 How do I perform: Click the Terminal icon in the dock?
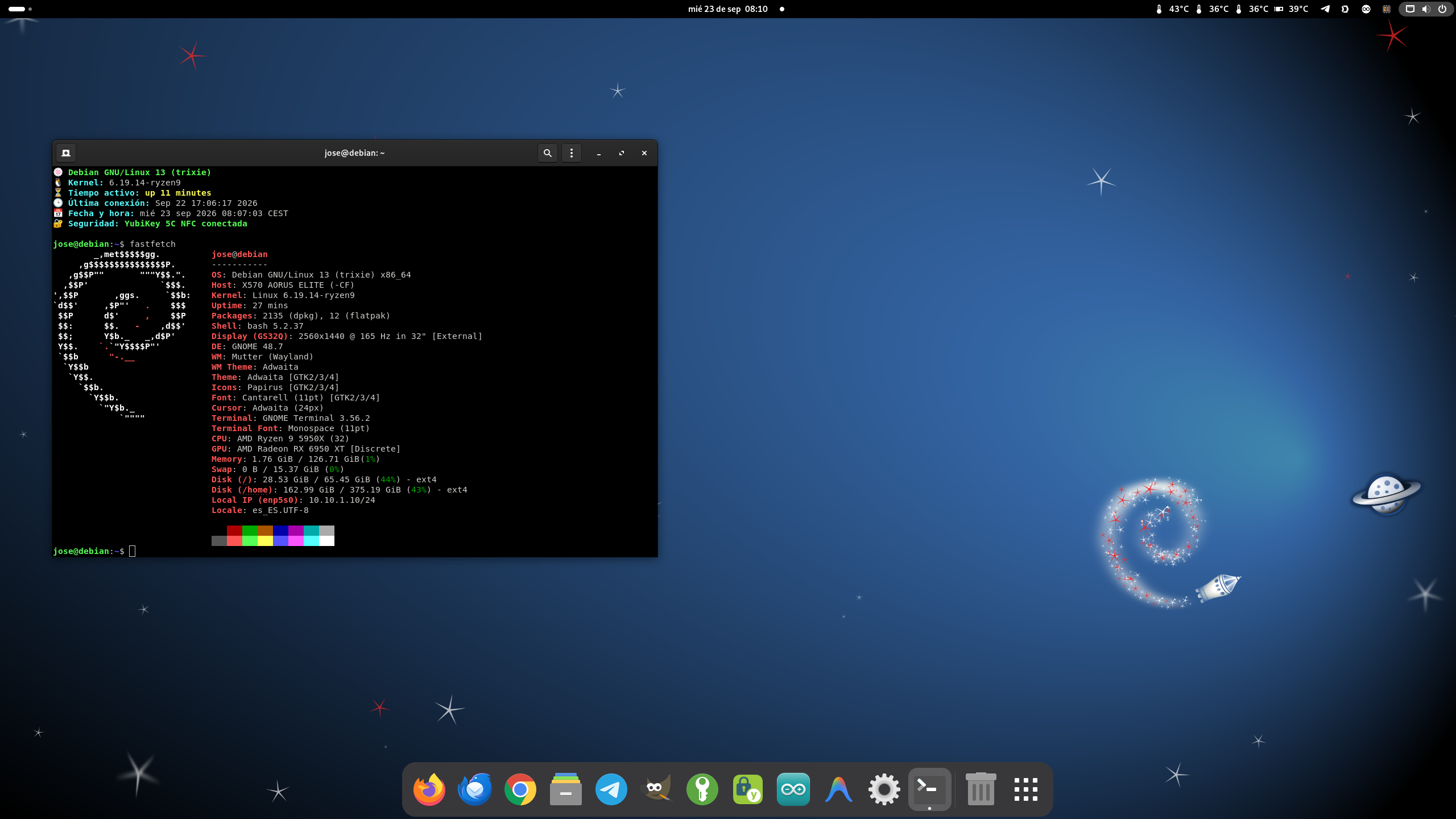(929, 789)
